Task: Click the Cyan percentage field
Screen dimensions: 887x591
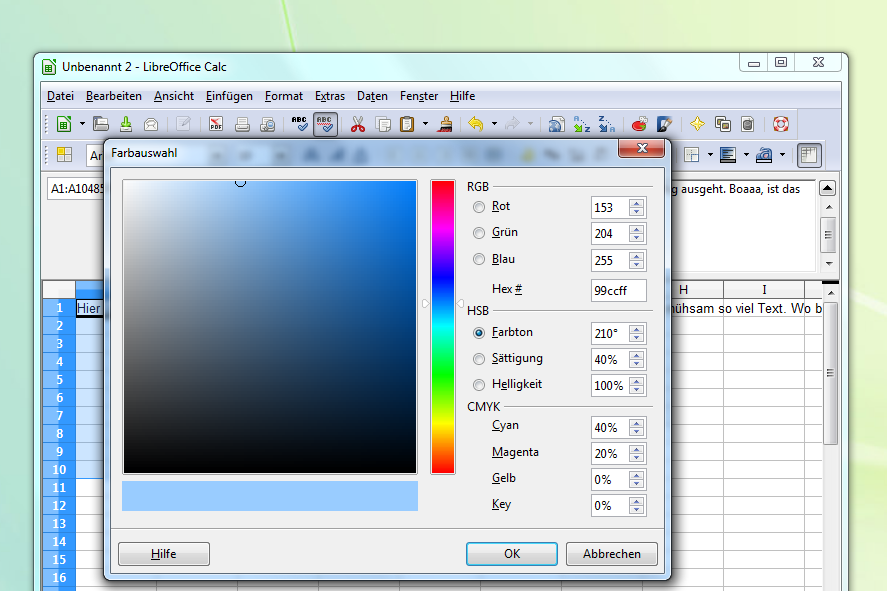Action: coord(610,428)
